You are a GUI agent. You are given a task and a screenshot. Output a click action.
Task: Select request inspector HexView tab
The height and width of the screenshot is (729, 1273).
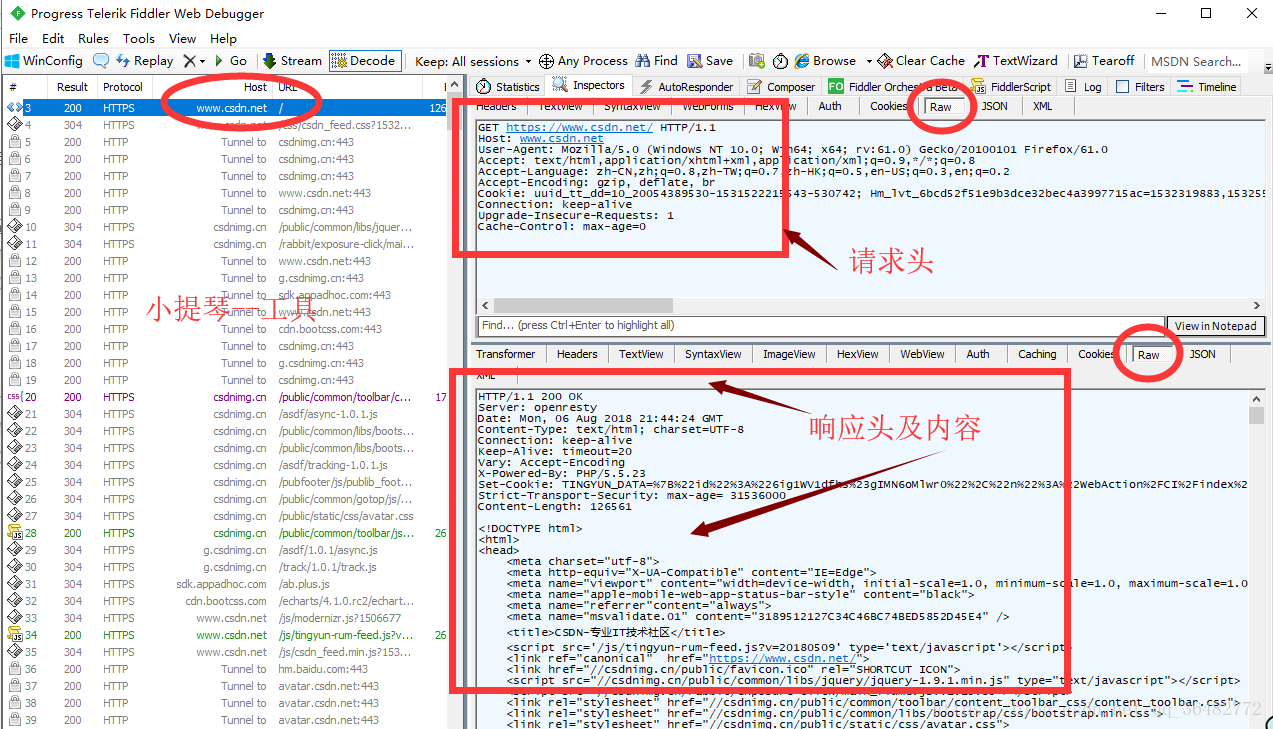click(x=775, y=106)
